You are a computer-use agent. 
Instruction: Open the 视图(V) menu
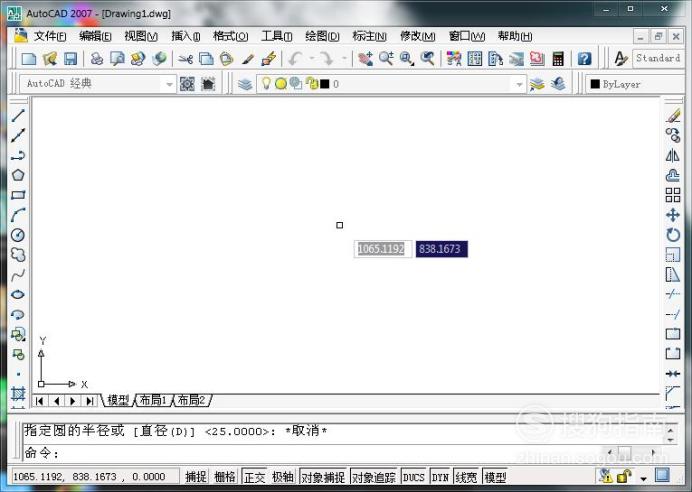pos(141,36)
